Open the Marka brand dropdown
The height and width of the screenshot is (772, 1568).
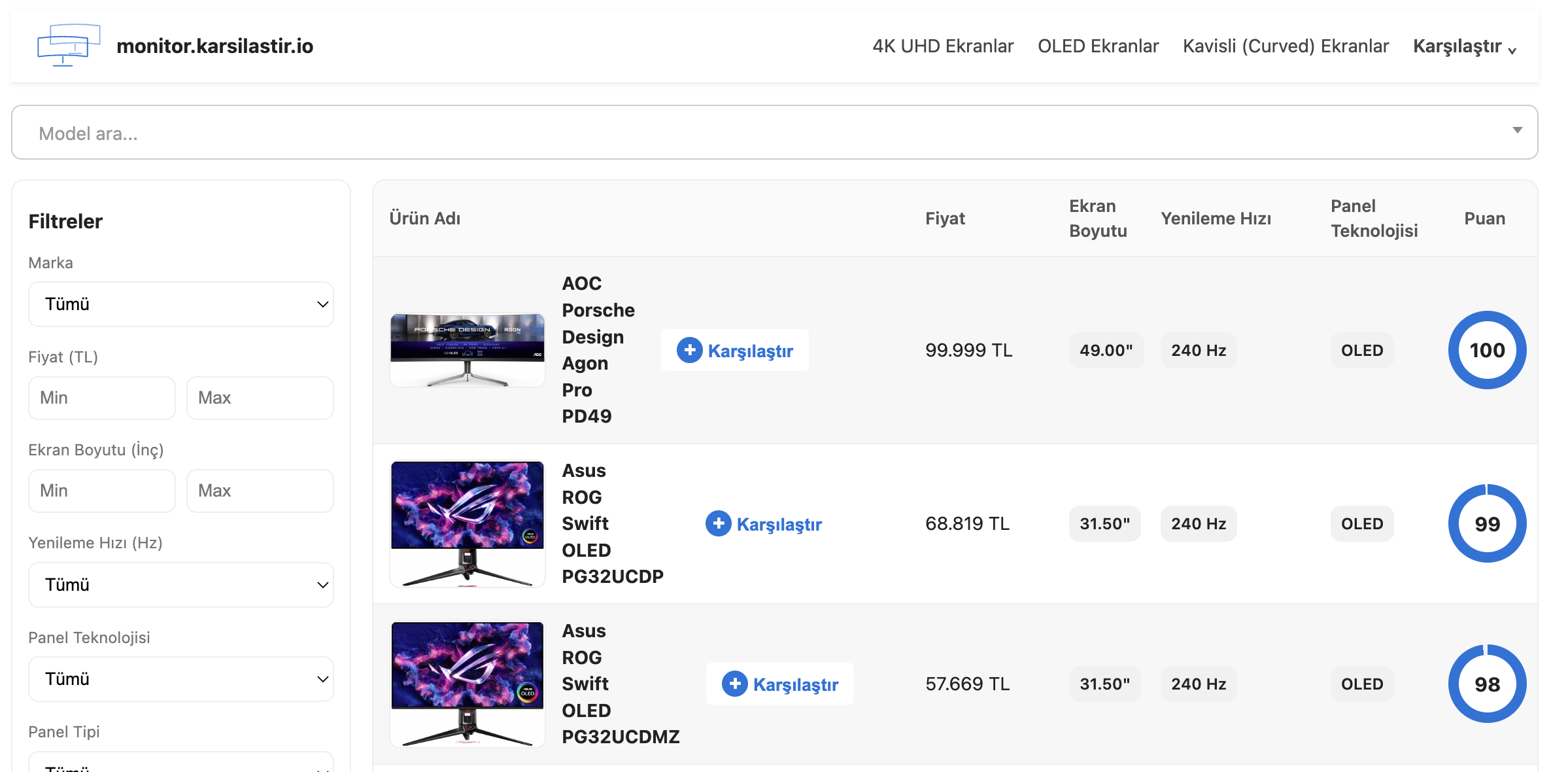[181, 304]
